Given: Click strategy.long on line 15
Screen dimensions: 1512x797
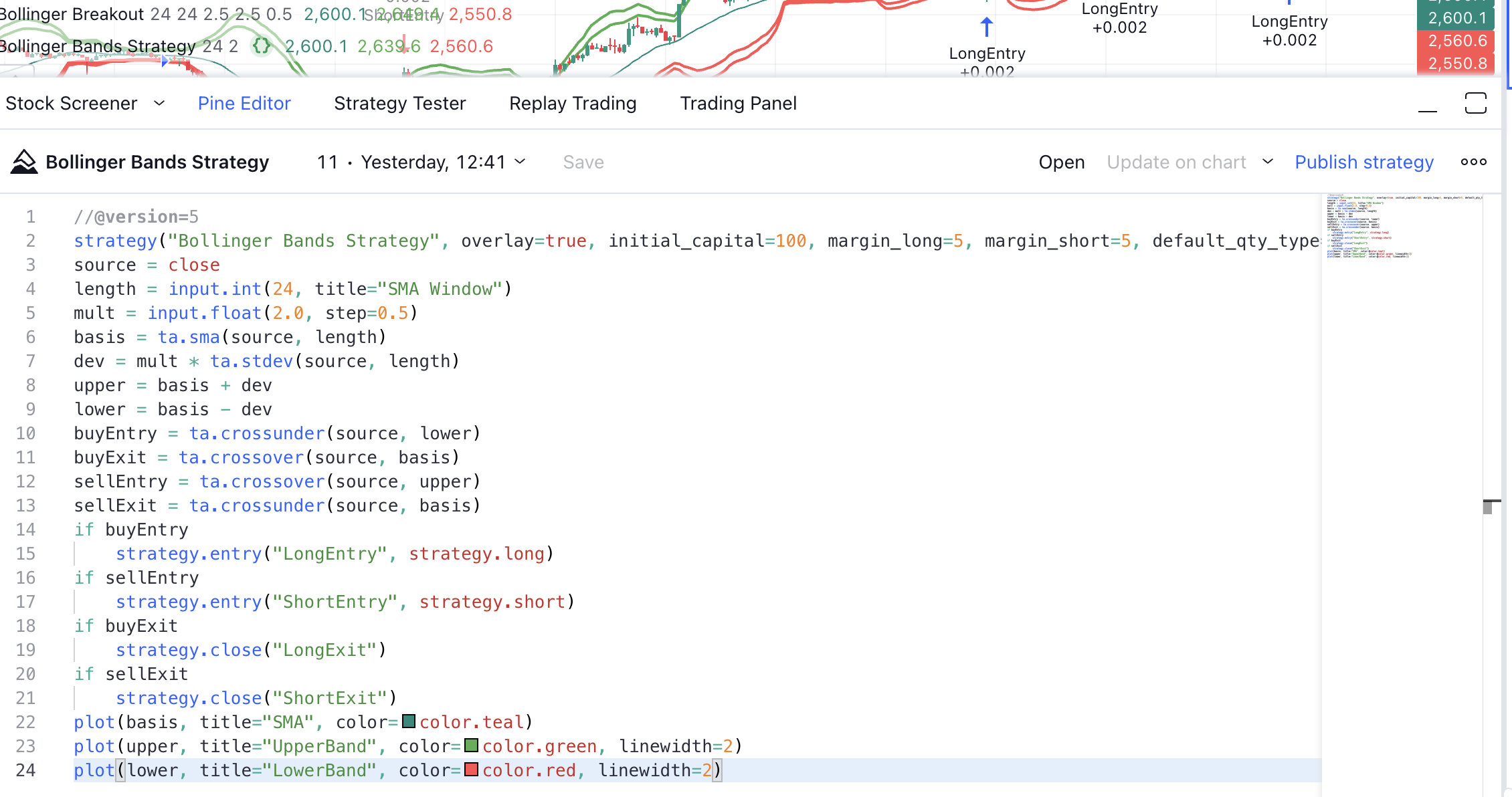Looking at the screenshot, I should [x=477, y=554].
